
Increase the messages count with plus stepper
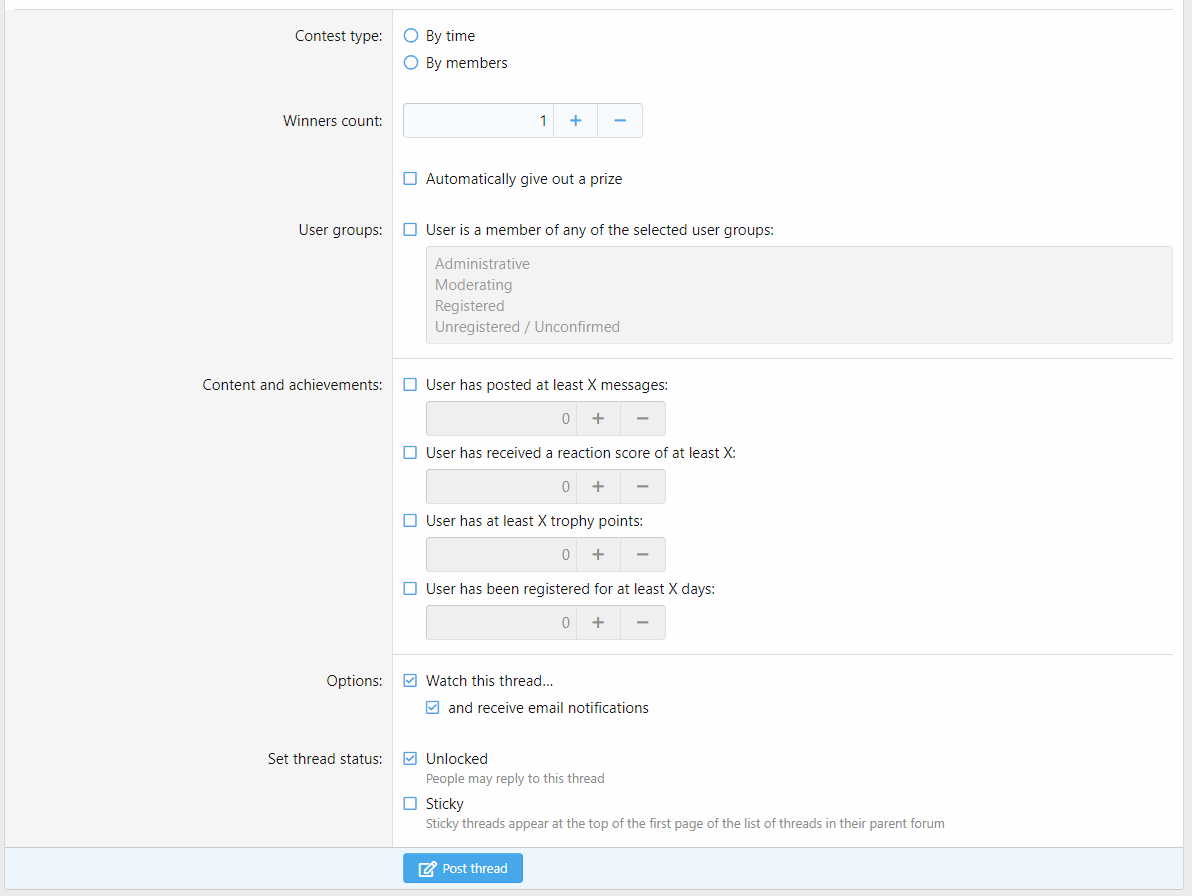tap(597, 418)
